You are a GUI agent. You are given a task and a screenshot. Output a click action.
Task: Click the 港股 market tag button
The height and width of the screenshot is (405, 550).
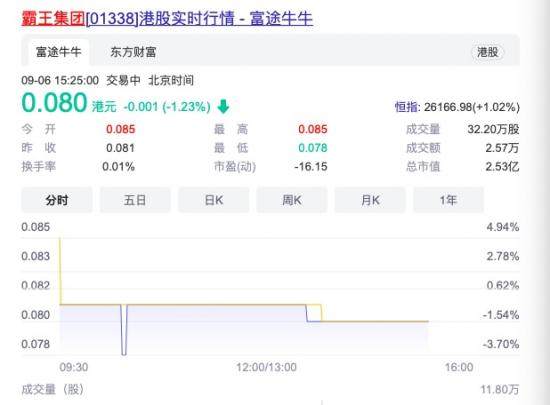[x=487, y=52]
